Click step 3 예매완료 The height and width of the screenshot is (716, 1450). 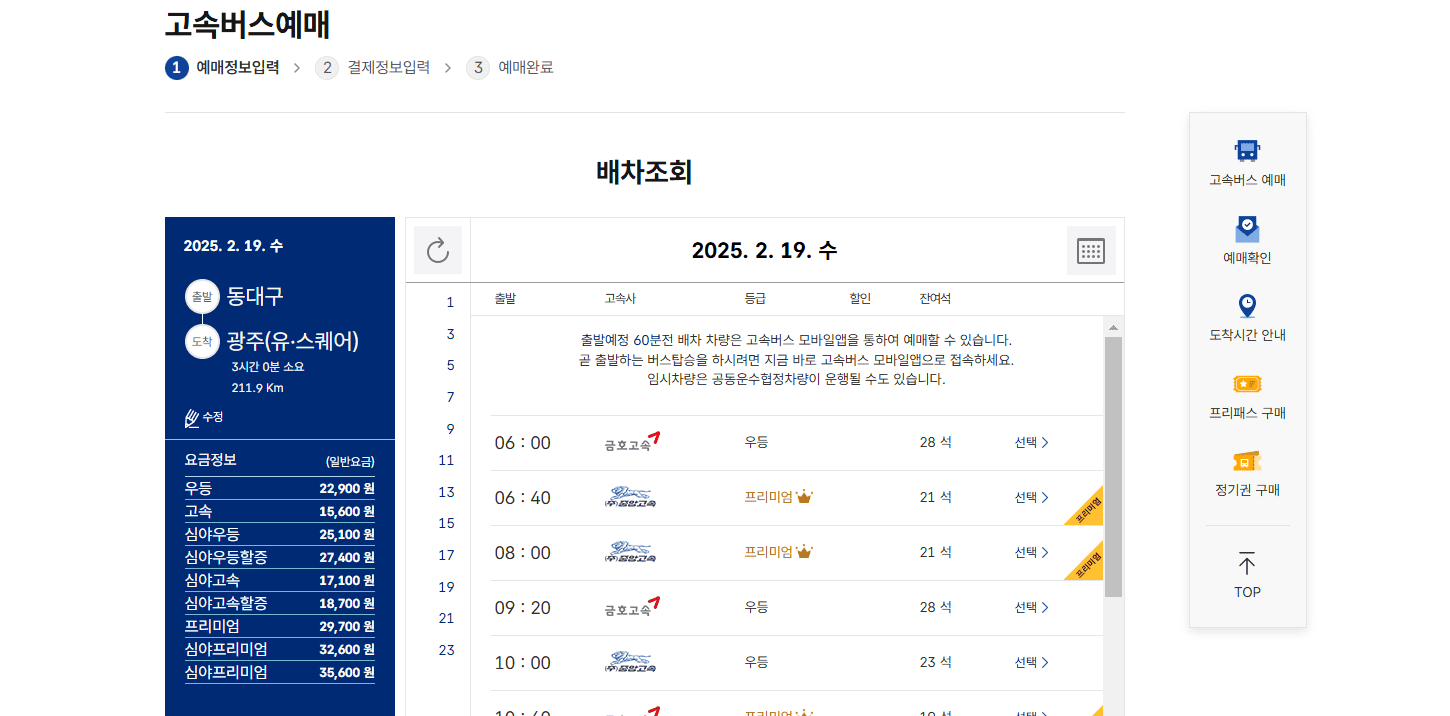click(x=510, y=68)
